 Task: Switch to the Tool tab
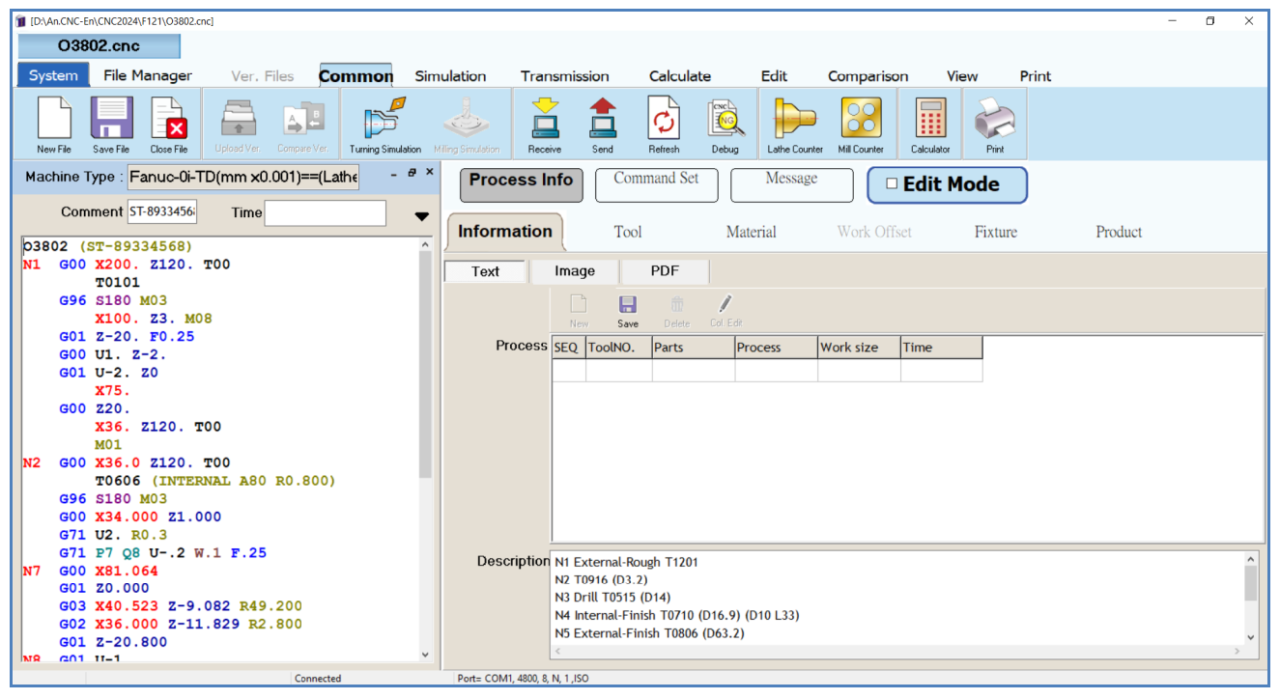pyautogui.click(x=627, y=232)
